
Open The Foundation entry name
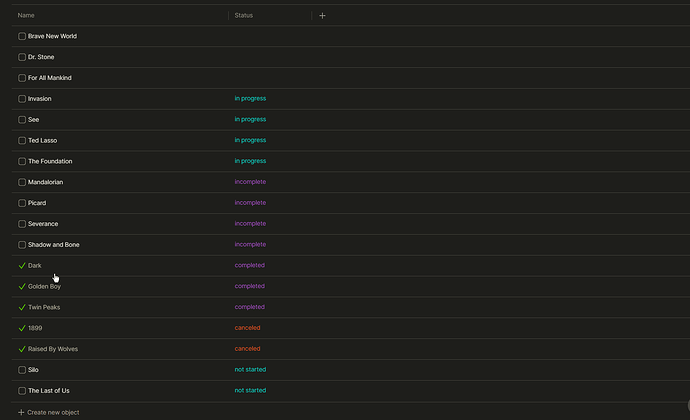point(50,162)
